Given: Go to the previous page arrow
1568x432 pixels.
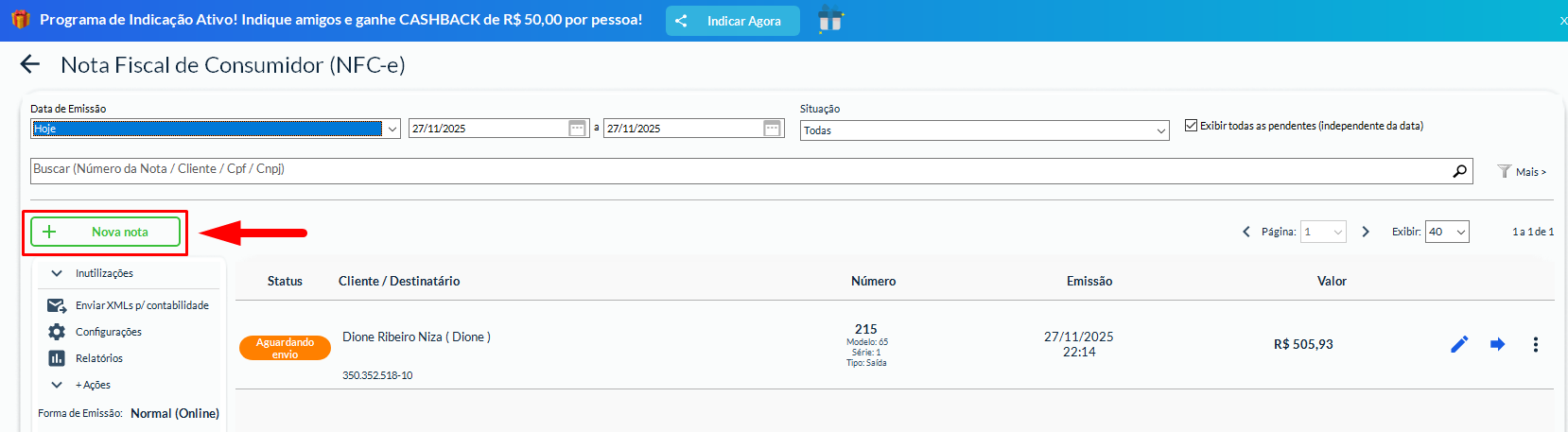Looking at the screenshot, I should [x=1246, y=232].
